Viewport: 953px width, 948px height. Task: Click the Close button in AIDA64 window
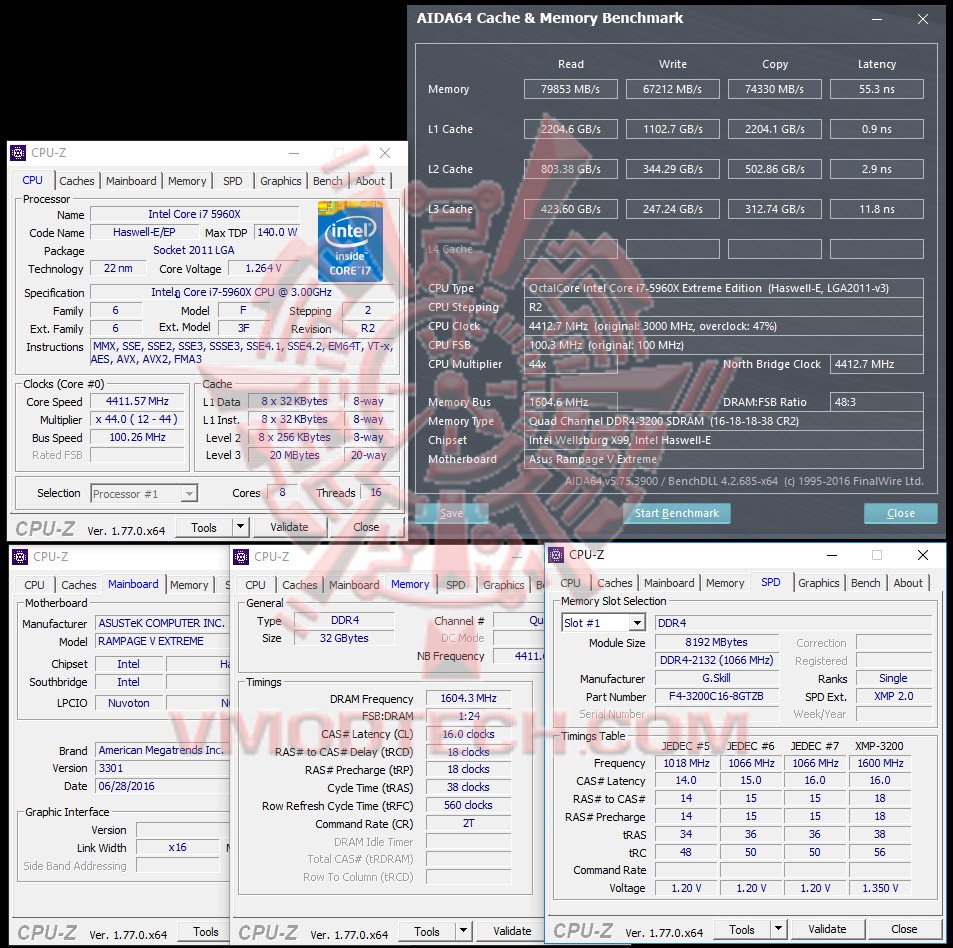pos(901,513)
